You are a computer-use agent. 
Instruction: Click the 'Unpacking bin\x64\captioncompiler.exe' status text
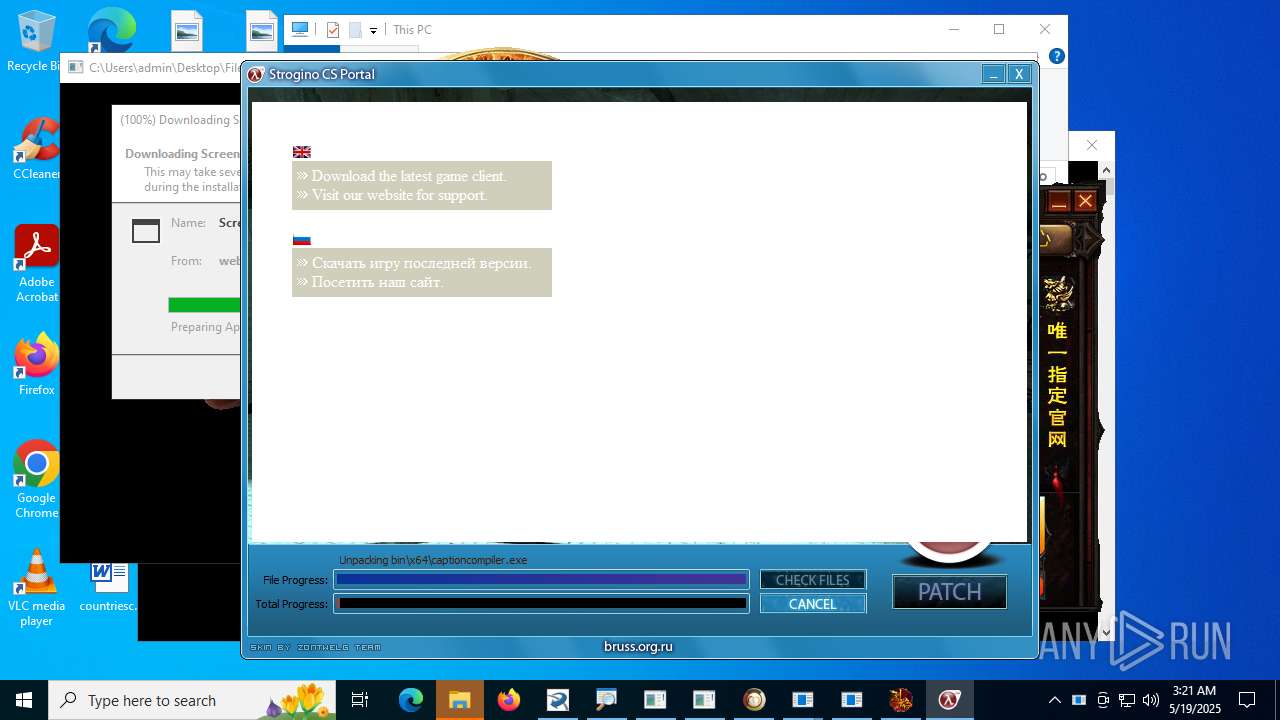pyautogui.click(x=432, y=560)
